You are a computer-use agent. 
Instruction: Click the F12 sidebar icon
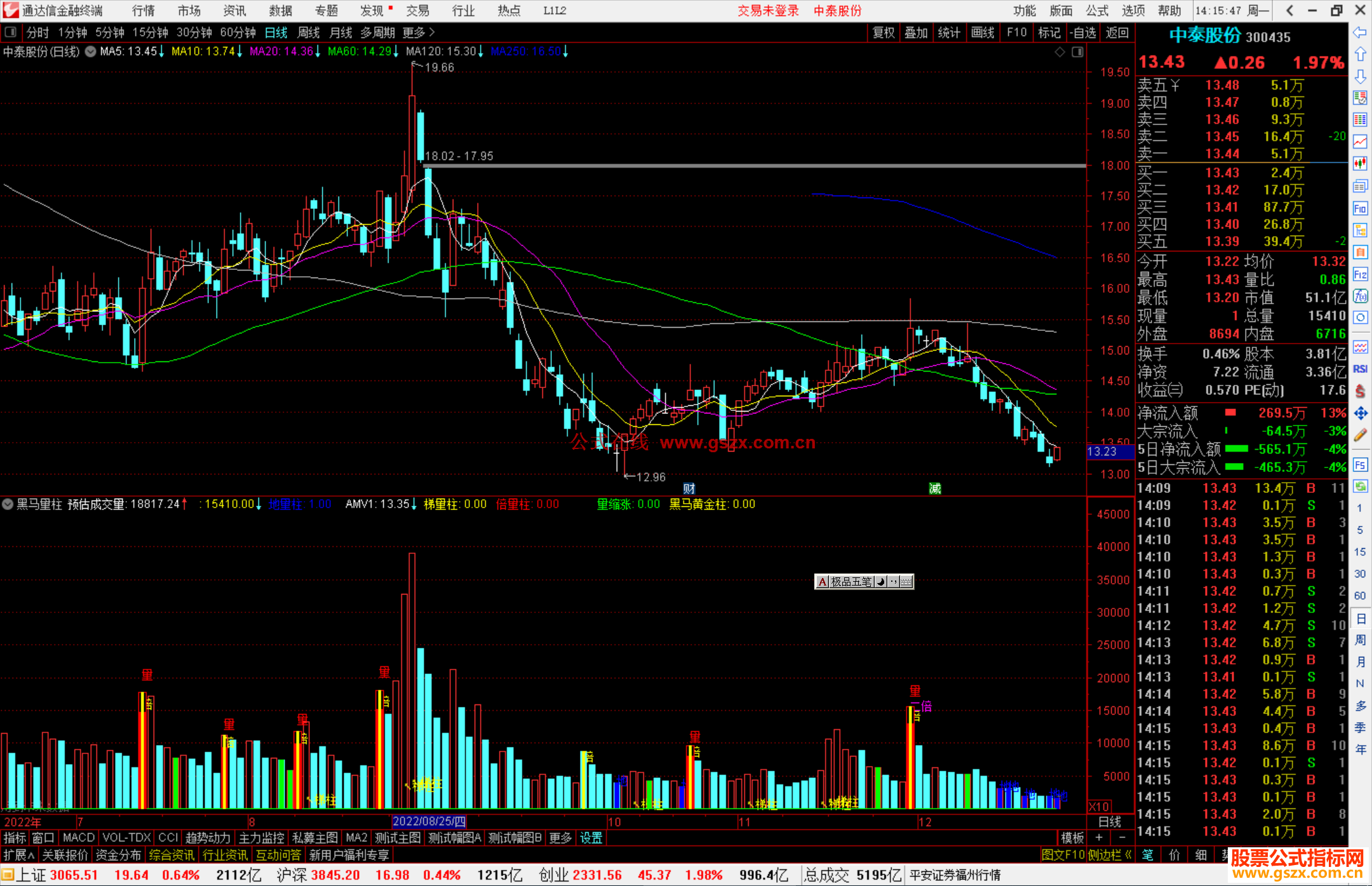(x=1360, y=274)
